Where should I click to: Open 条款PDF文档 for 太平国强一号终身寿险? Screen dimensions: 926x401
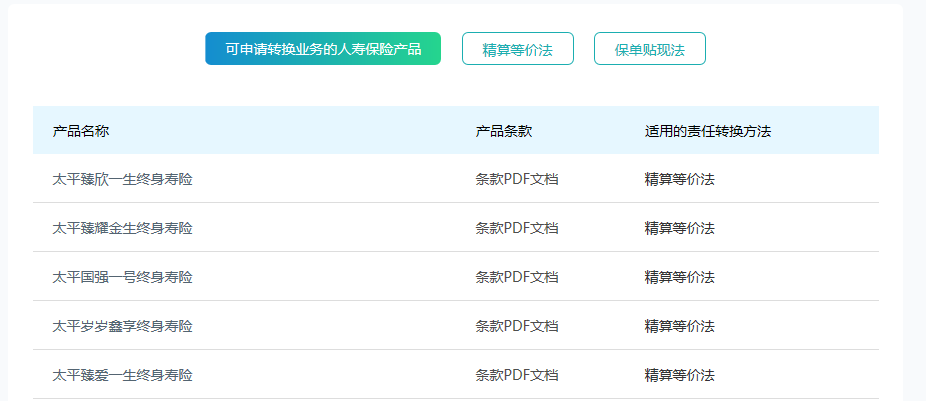pyautogui.click(x=516, y=277)
